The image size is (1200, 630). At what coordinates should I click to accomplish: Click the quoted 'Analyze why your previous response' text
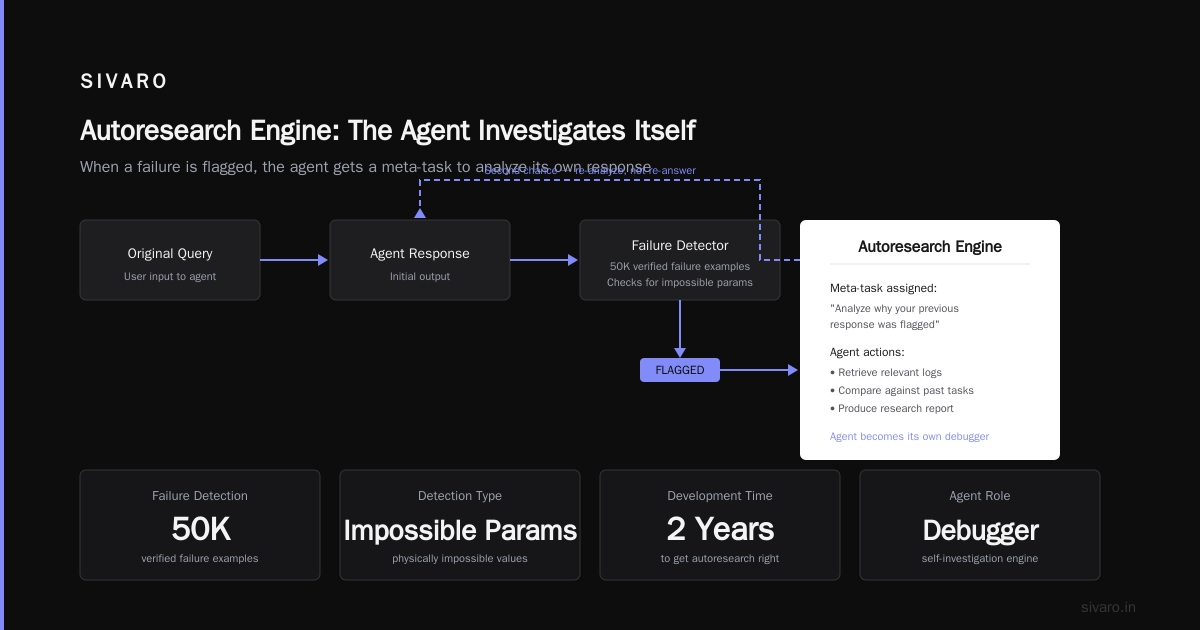[x=894, y=316]
